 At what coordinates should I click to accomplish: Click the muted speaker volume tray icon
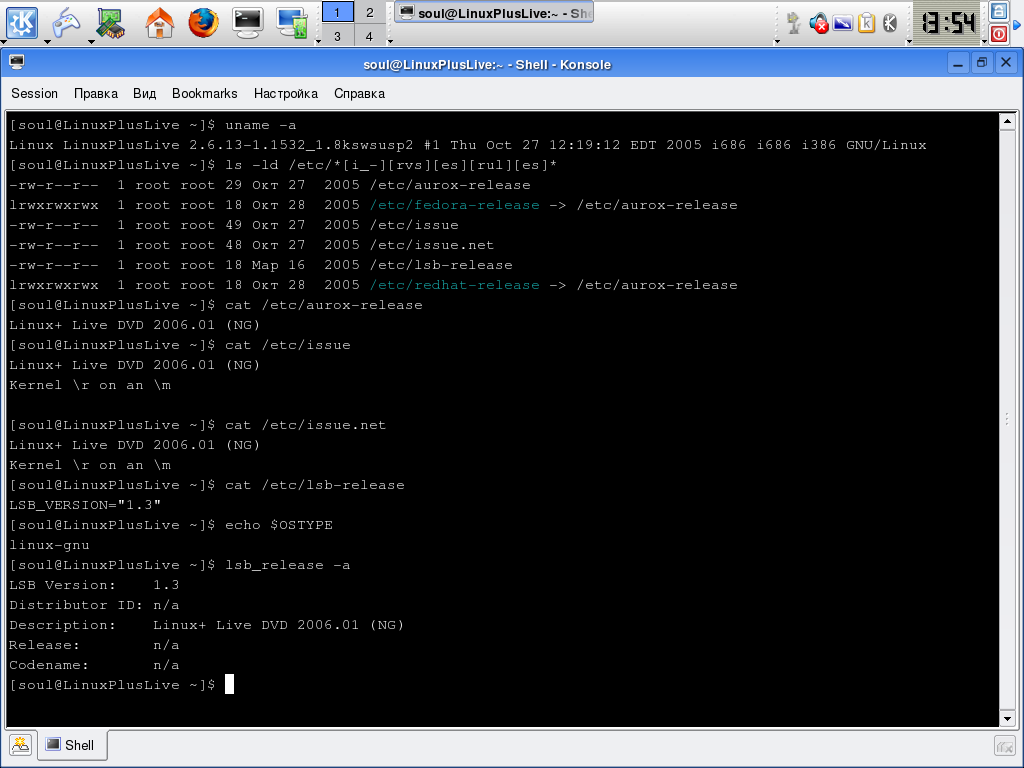pos(818,24)
